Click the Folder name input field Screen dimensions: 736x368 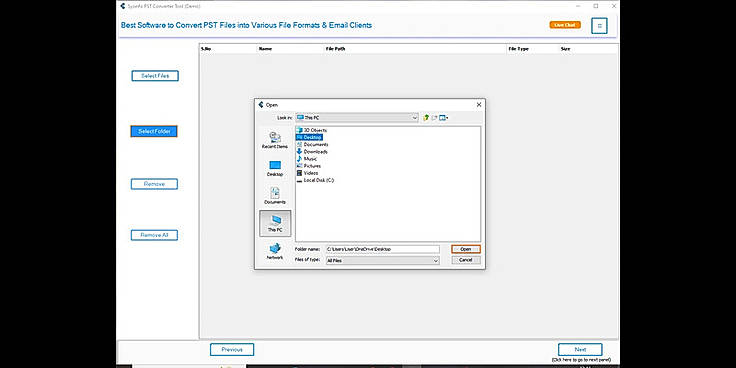coord(383,249)
